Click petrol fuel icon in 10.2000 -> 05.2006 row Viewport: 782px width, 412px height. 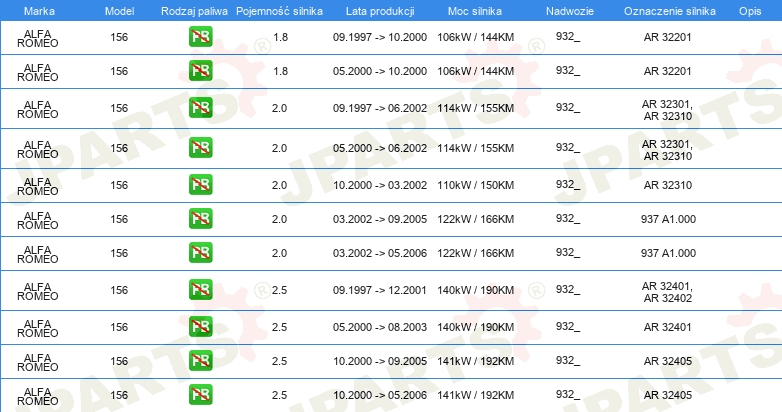coord(200,395)
